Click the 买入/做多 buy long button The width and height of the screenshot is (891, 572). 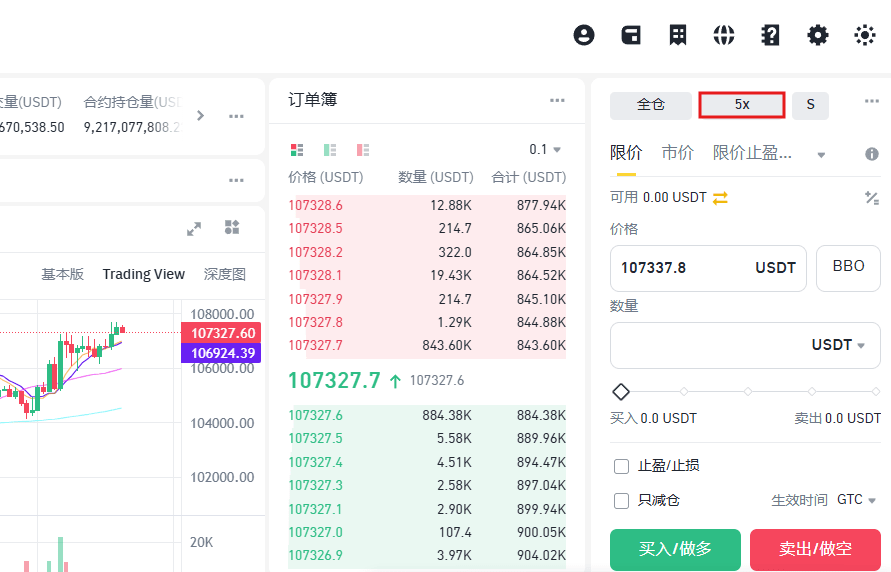pos(675,549)
